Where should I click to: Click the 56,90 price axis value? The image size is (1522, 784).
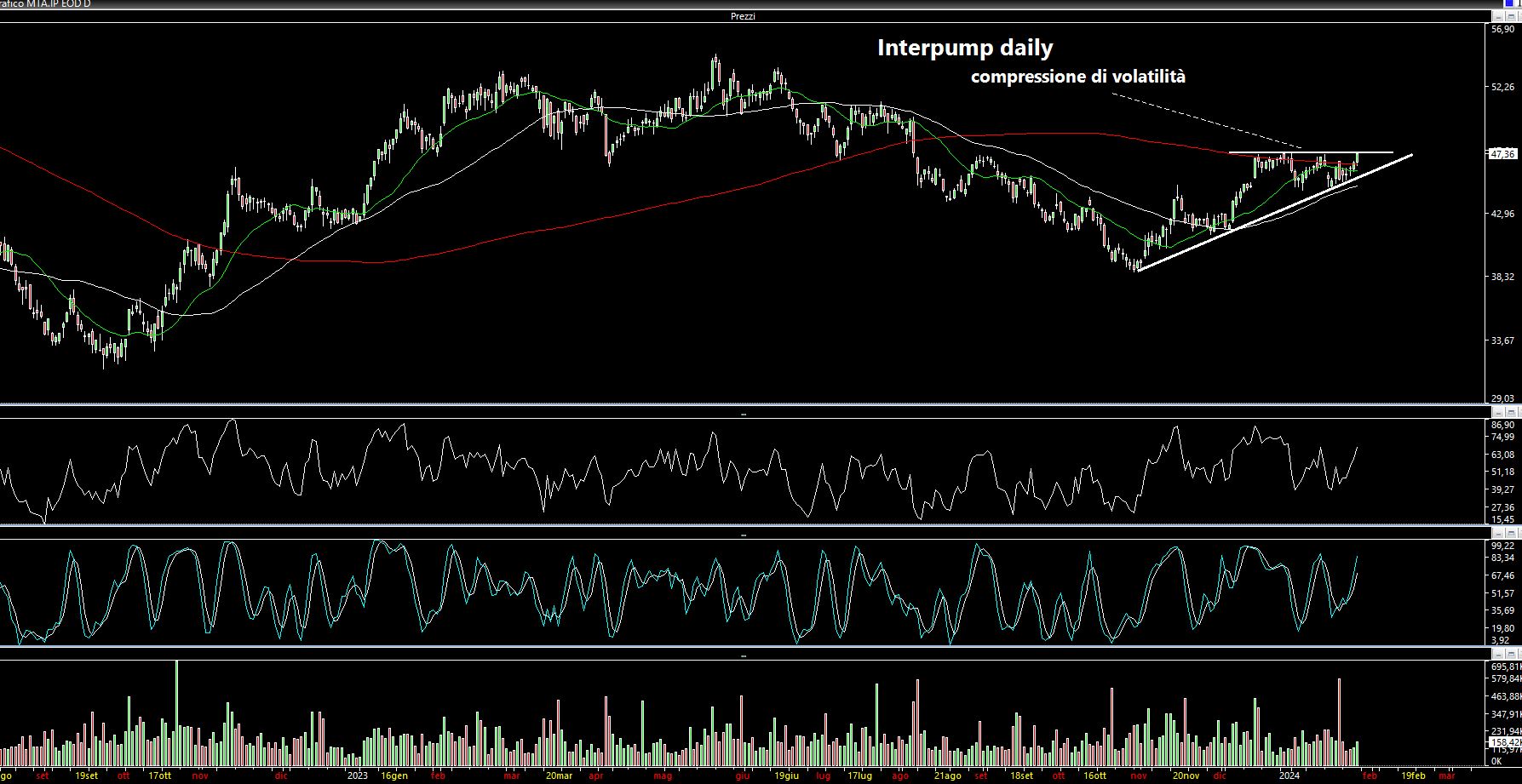[1503, 29]
